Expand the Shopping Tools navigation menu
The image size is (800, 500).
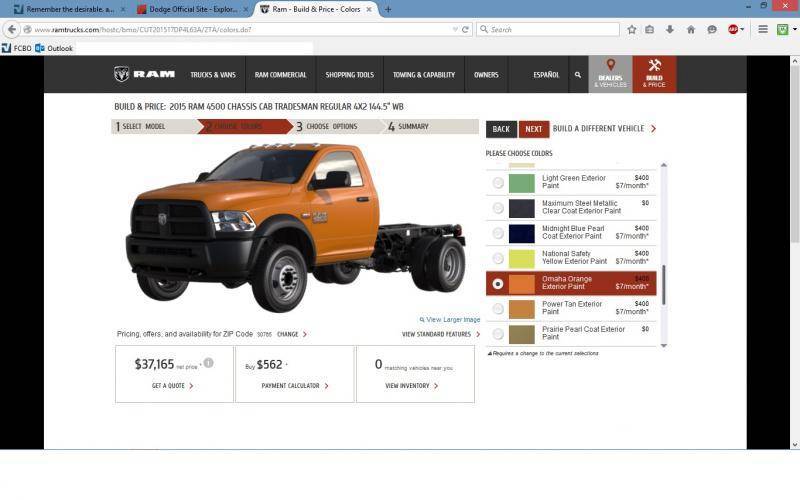(349, 75)
